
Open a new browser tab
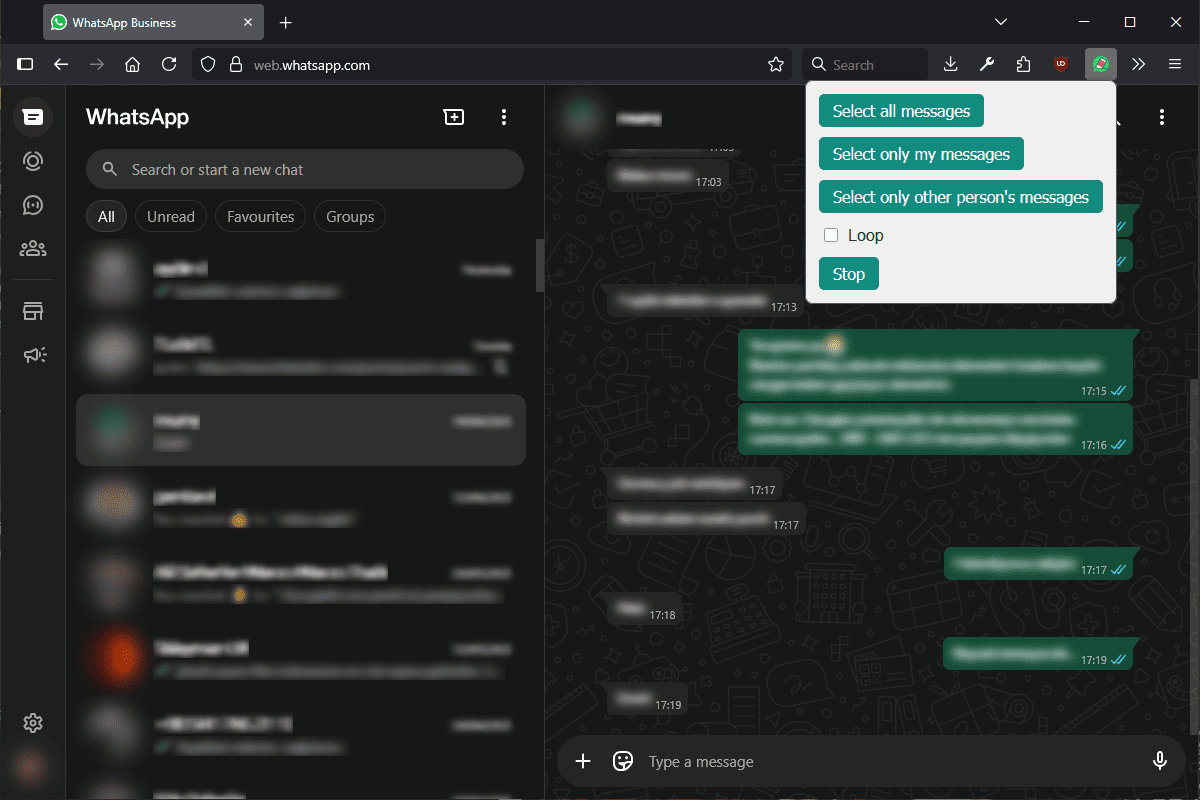pyautogui.click(x=286, y=22)
